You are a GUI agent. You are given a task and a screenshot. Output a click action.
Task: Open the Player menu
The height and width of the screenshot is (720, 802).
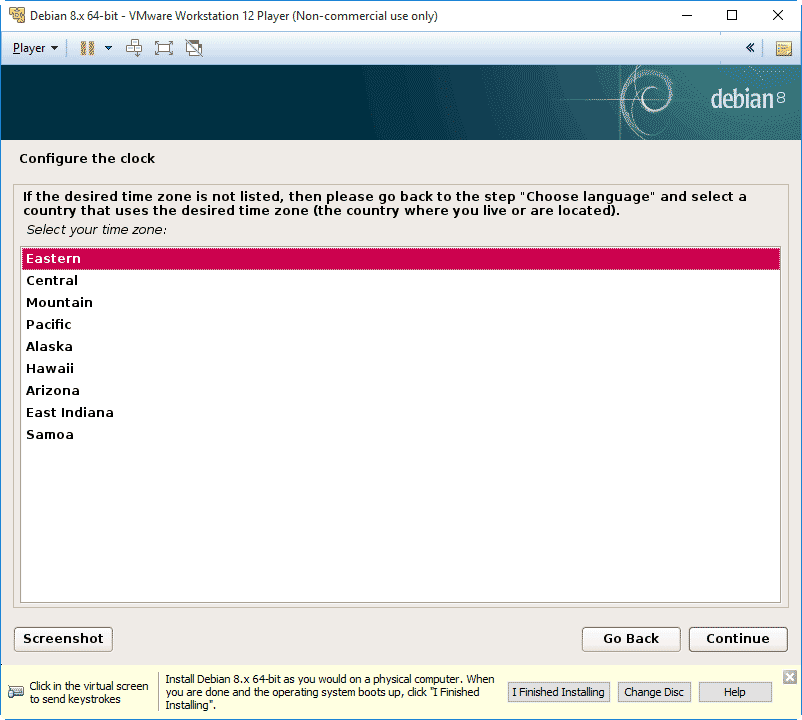35,48
